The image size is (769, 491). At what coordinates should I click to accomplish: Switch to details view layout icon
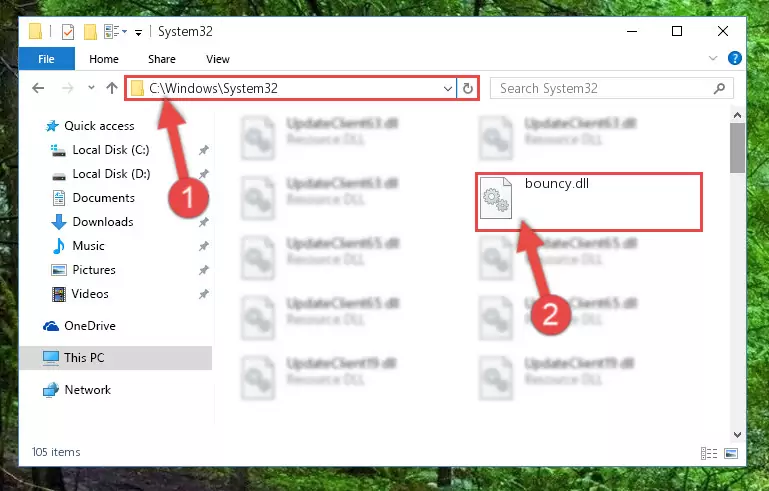click(x=709, y=453)
